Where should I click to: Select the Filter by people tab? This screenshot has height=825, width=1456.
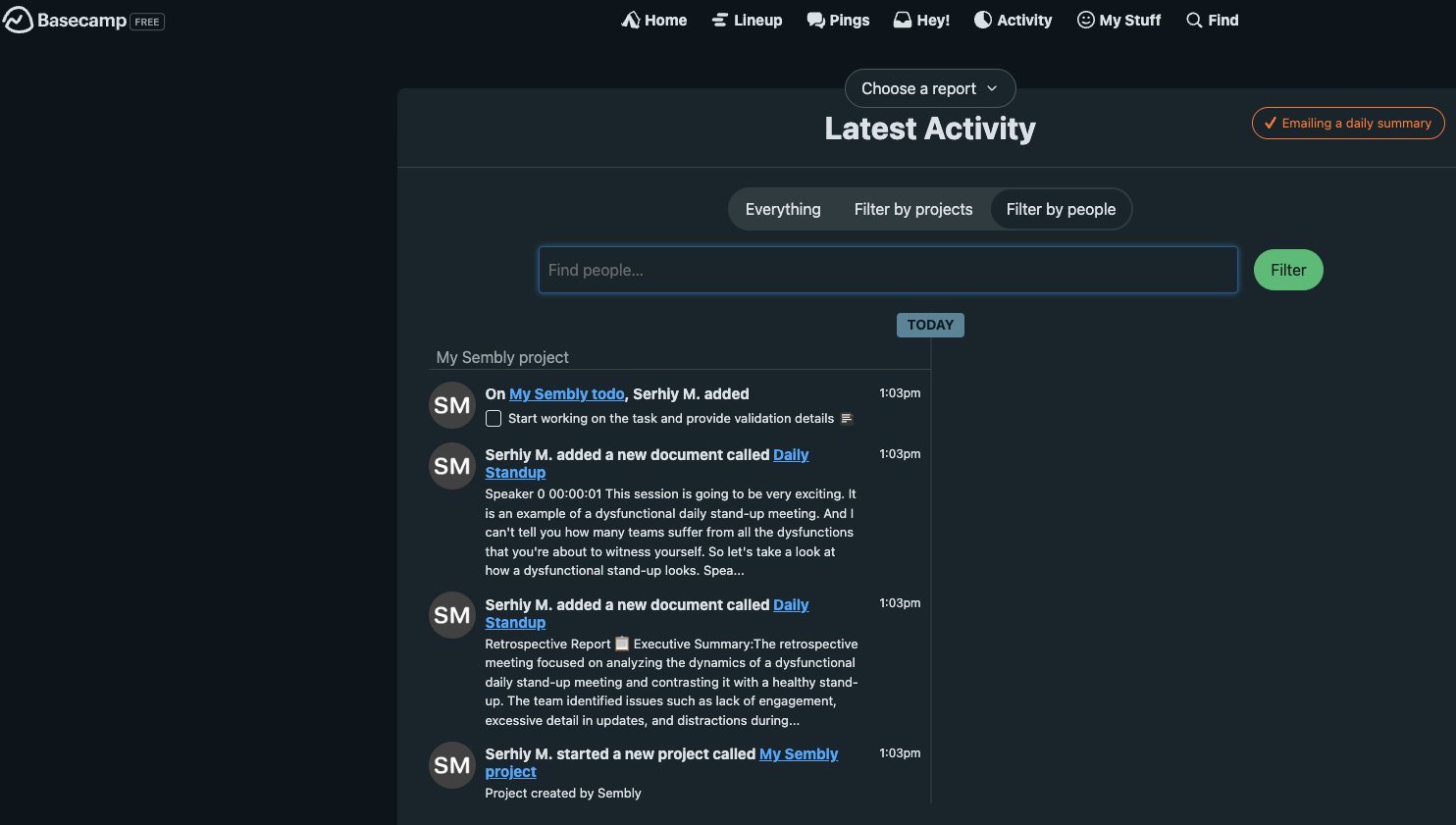pyautogui.click(x=1061, y=209)
